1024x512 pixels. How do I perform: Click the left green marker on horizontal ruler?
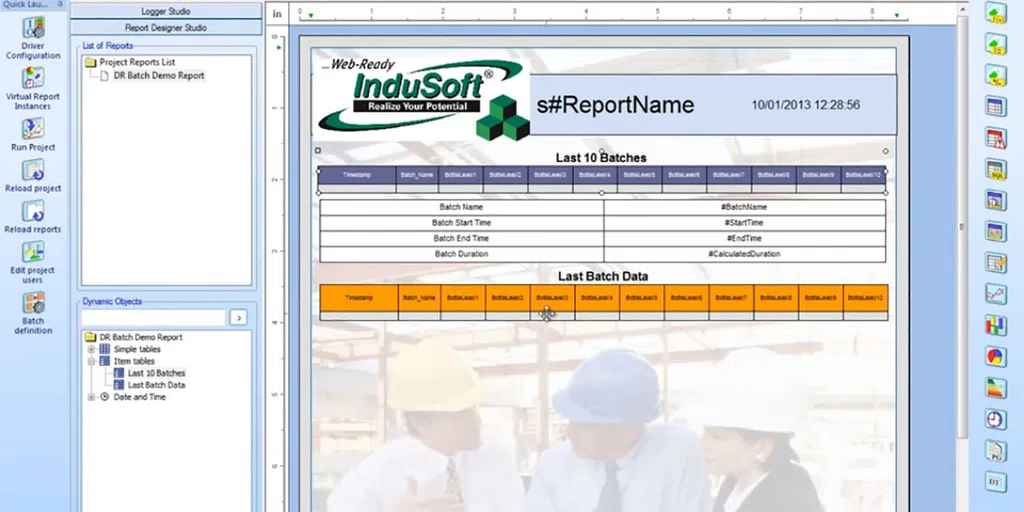[311, 16]
